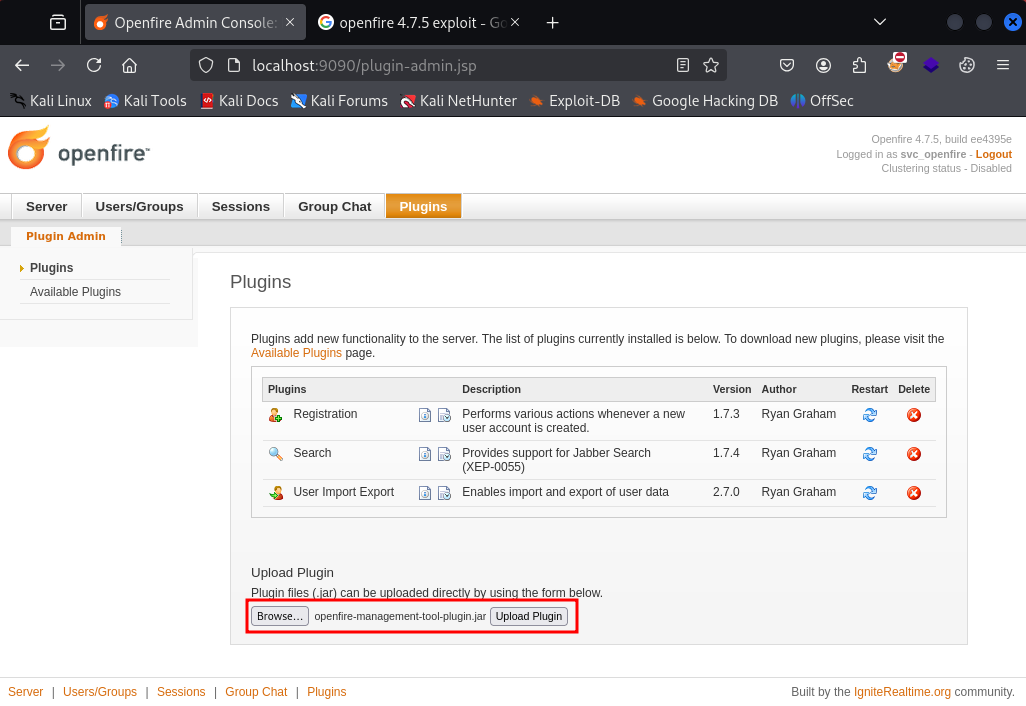Screen dimensions: 1026x706
Task: Select the Plugins main tab
Action: (423, 207)
